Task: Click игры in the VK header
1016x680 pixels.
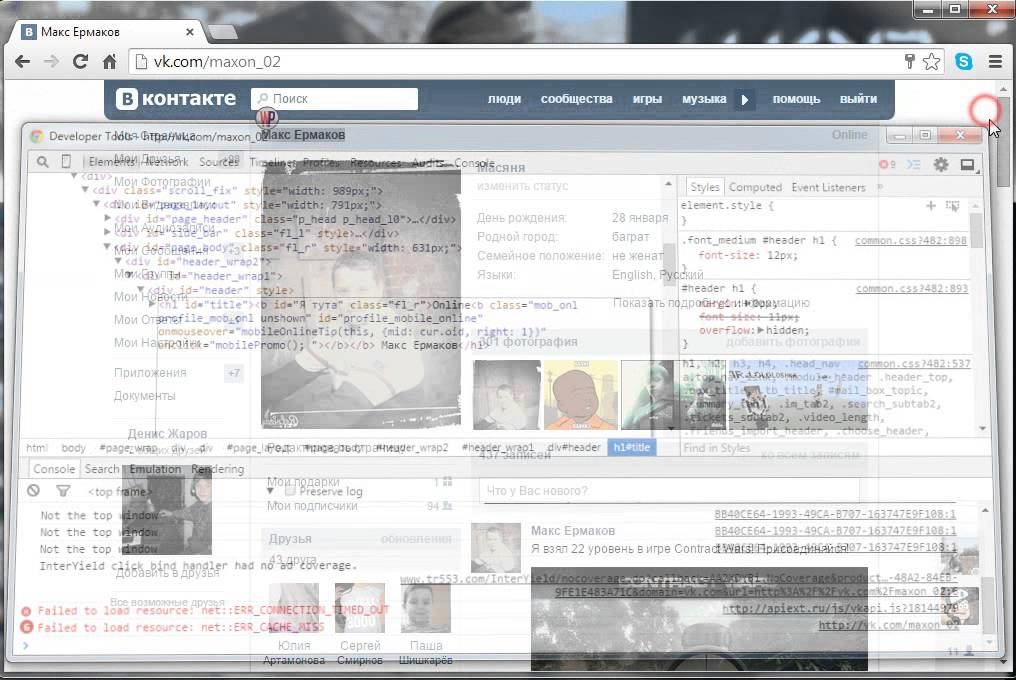Action: [647, 99]
